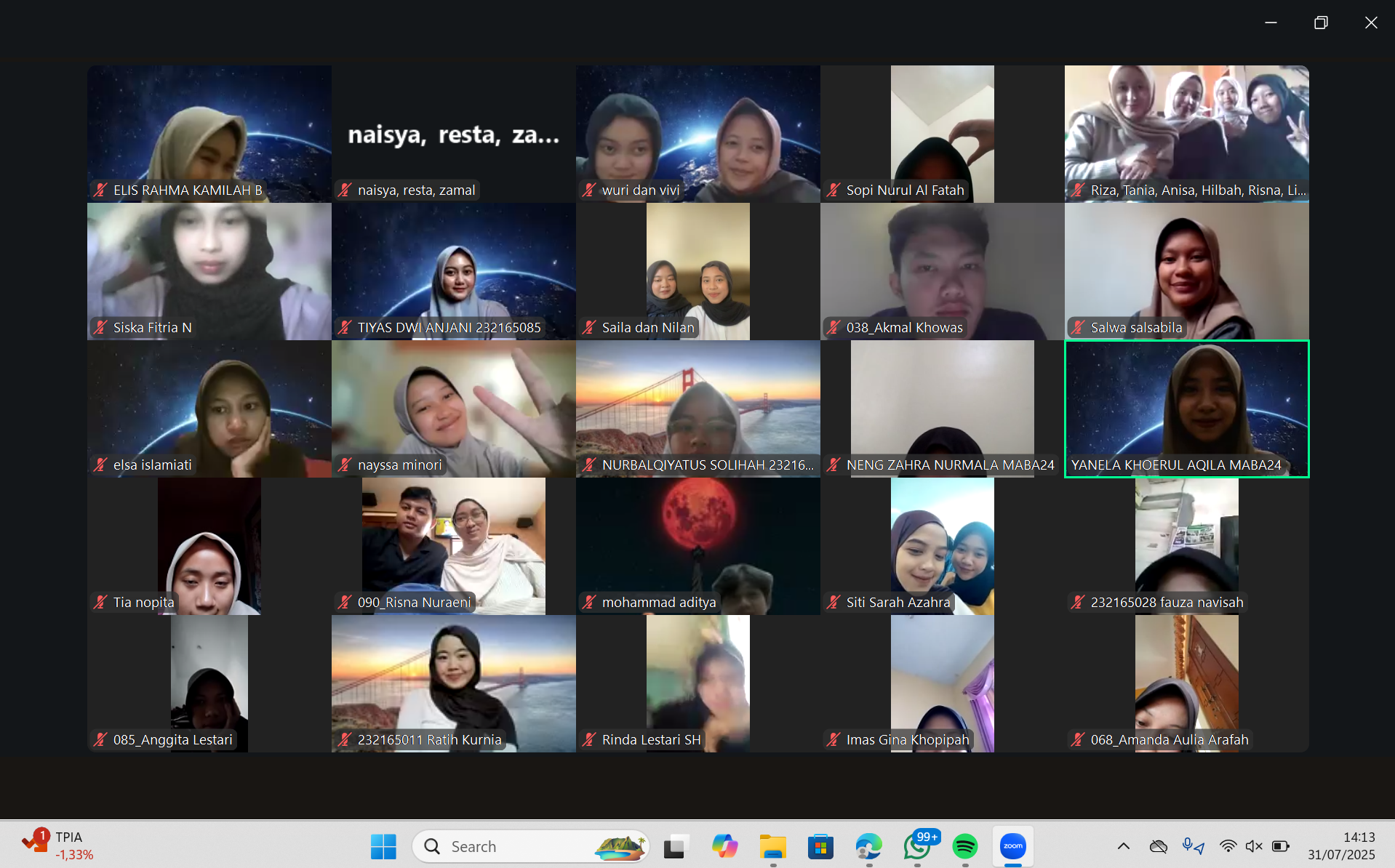This screenshot has width=1395, height=868.
Task: Open File Explorer from the taskbar
Action: 772,846
